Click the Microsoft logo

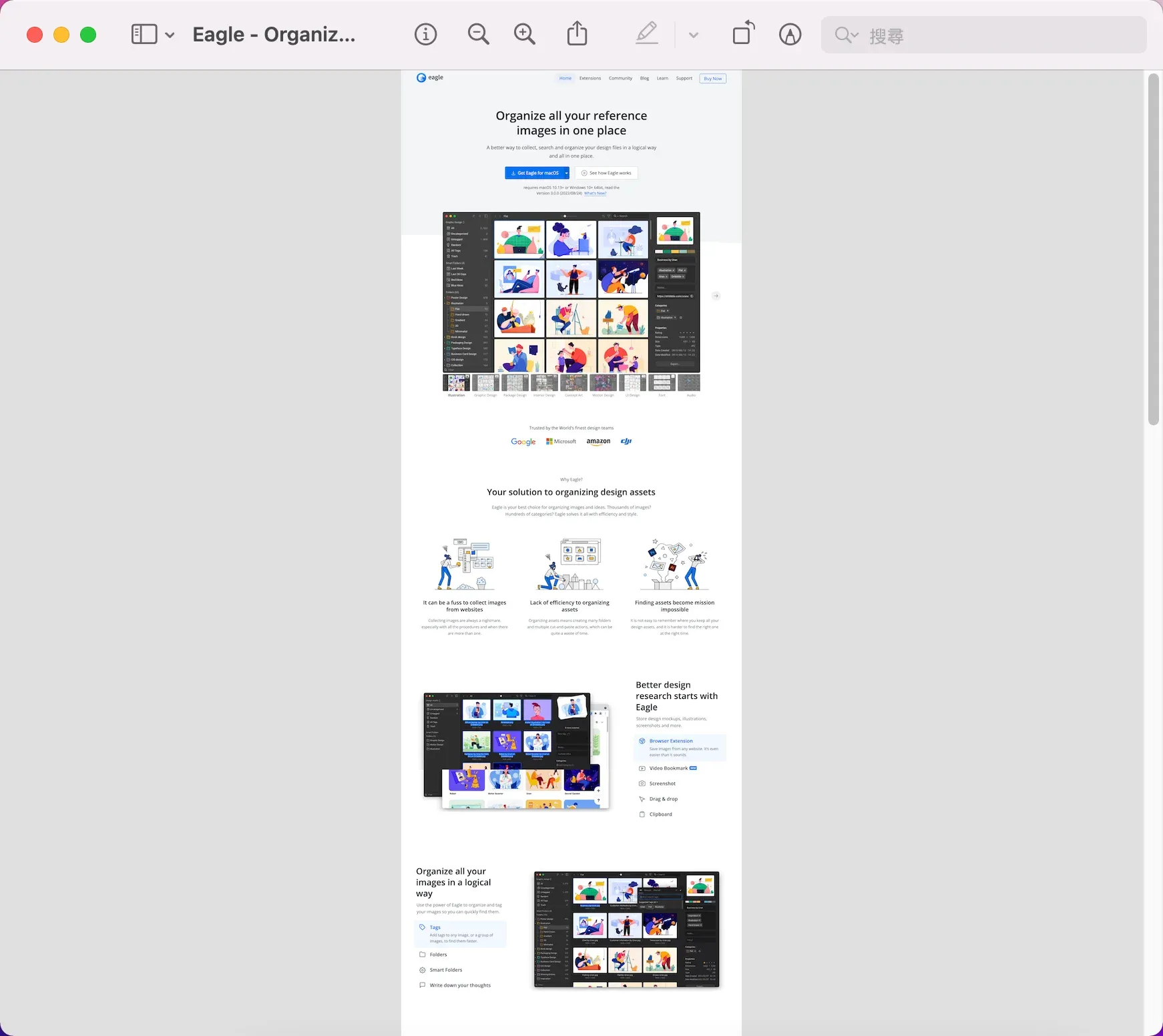(561, 441)
